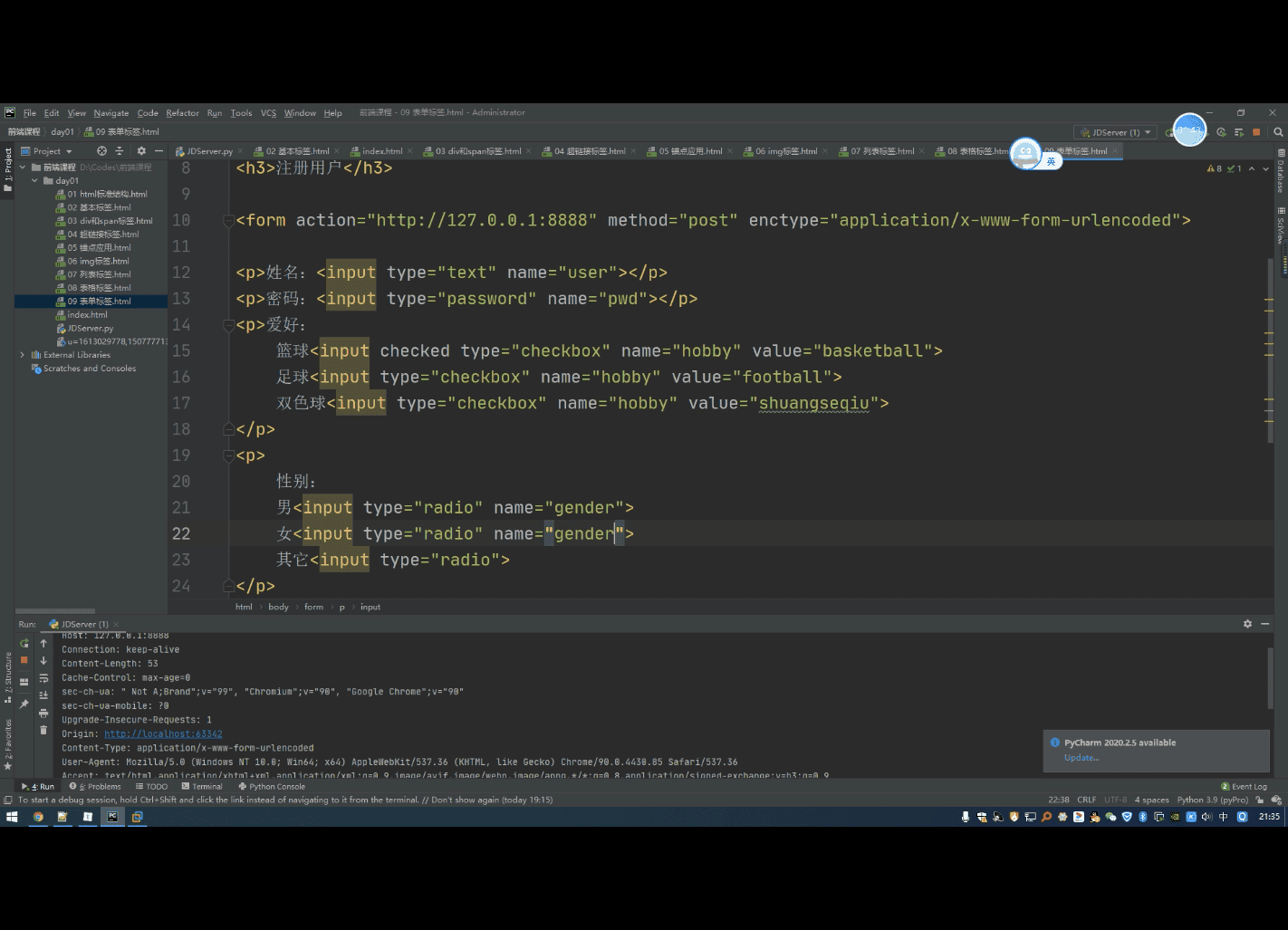Open the File menu
This screenshot has height=930, width=1288.
point(30,113)
